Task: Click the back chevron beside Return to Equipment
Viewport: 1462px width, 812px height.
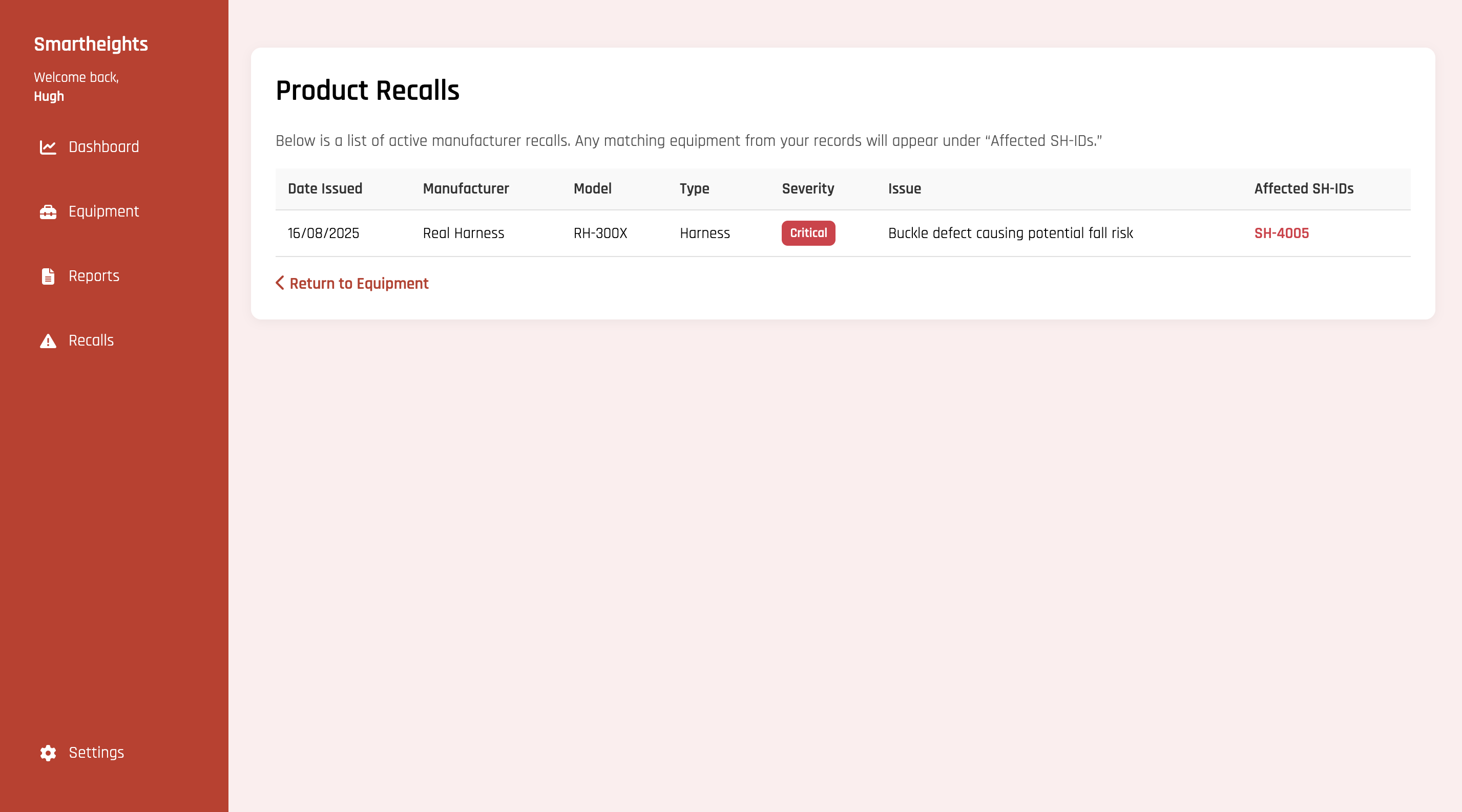Action: tap(280, 283)
